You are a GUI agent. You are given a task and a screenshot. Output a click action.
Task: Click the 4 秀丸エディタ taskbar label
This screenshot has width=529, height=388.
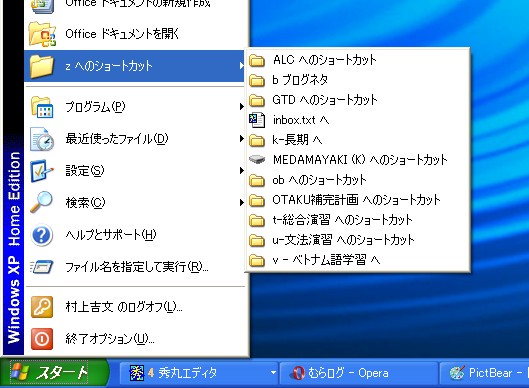click(x=183, y=373)
